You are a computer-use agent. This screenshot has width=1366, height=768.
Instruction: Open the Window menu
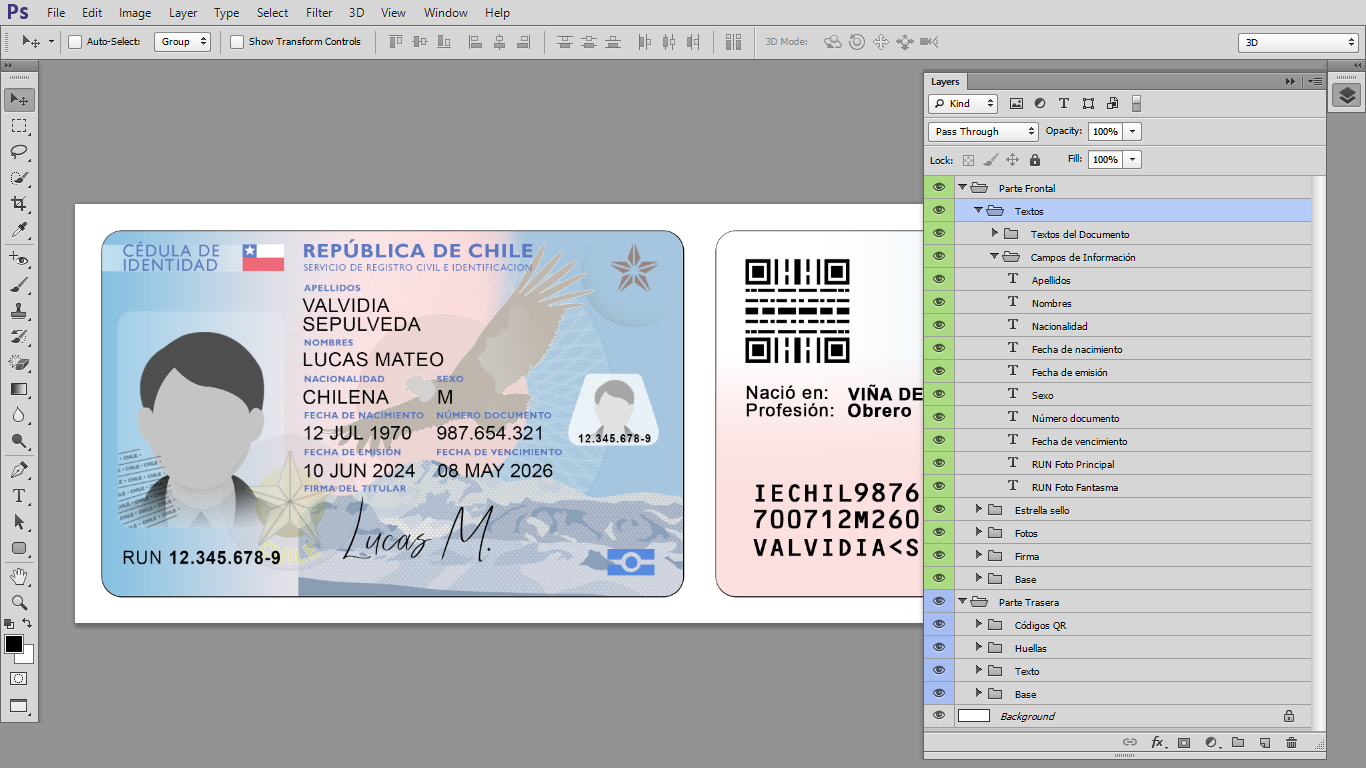coord(445,13)
